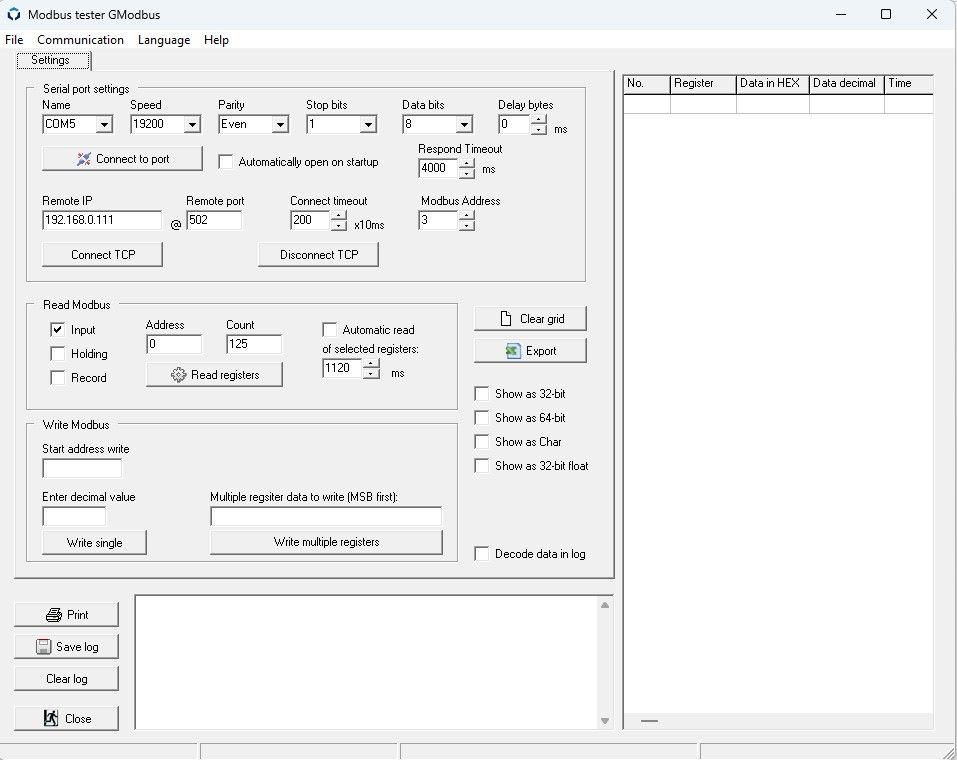The width and height of the screenshot is (957, 760).
Task: Click the floppy disk icon on Save log
Action: pos(43,646)
